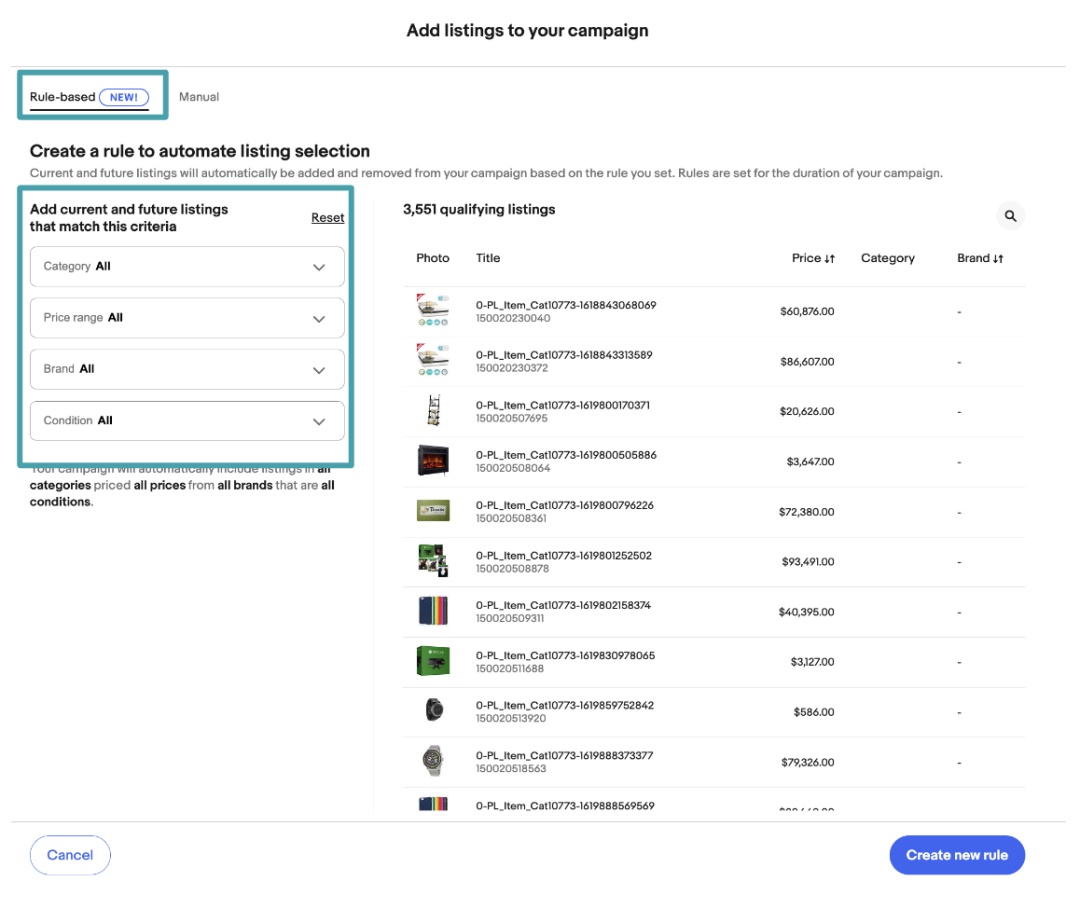
Task: Click smartwatch thumbnail of item 150020513920
Action: pos(433,709)
